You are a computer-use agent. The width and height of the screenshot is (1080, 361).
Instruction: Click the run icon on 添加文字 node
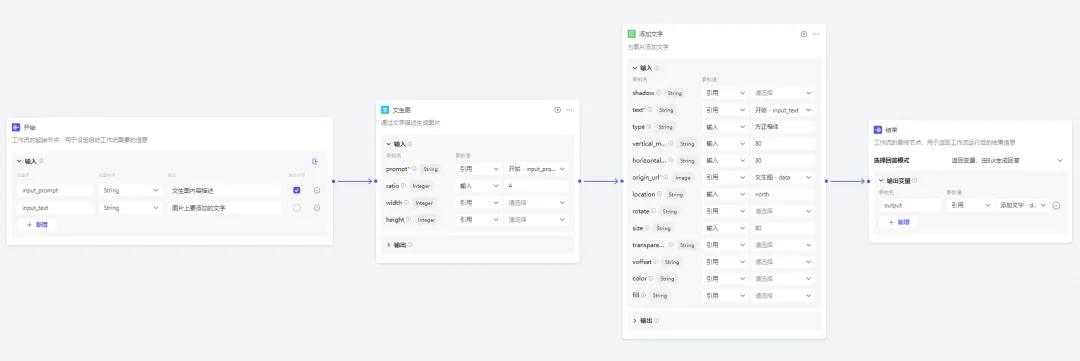(804, 34)
